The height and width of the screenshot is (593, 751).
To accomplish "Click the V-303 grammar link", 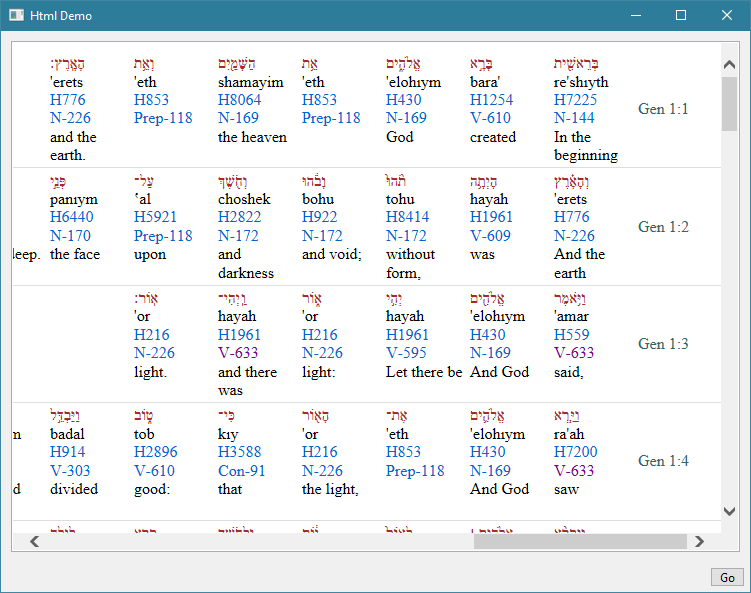I will coord(70,470).
